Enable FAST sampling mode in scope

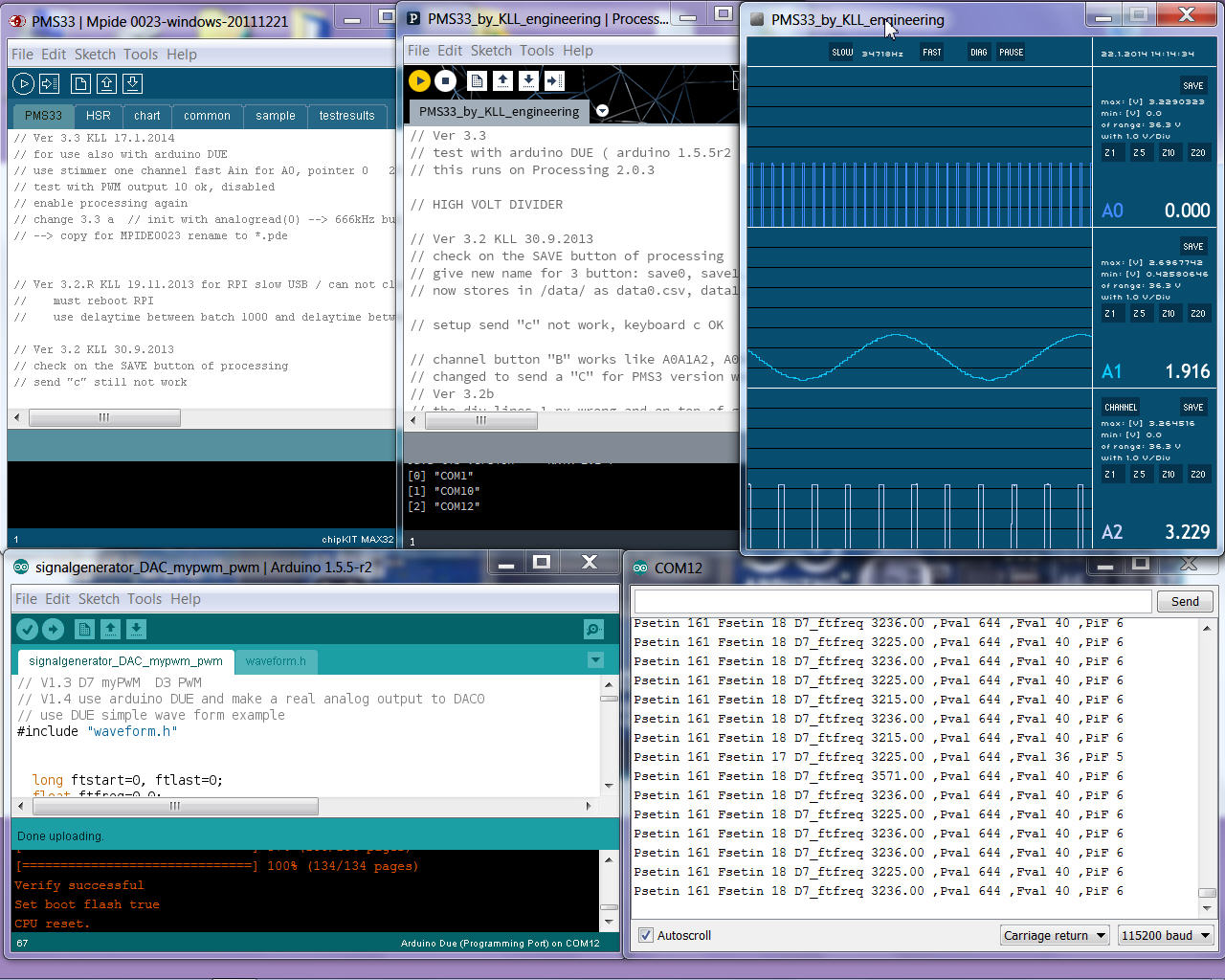[931, 53]
